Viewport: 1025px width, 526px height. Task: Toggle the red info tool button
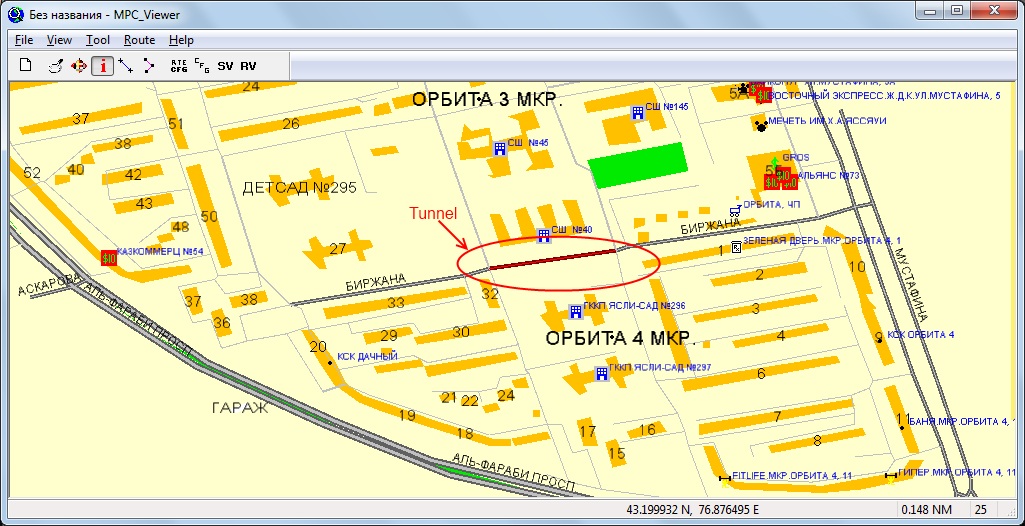click(102, 66)
